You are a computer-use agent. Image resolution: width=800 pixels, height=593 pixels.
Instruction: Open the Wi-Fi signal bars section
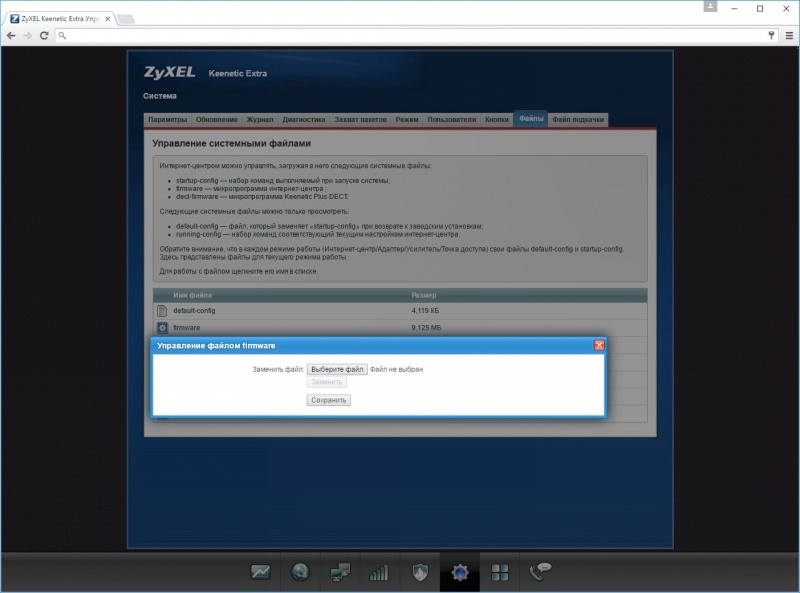pyautogui.click(x=379, y=573)
